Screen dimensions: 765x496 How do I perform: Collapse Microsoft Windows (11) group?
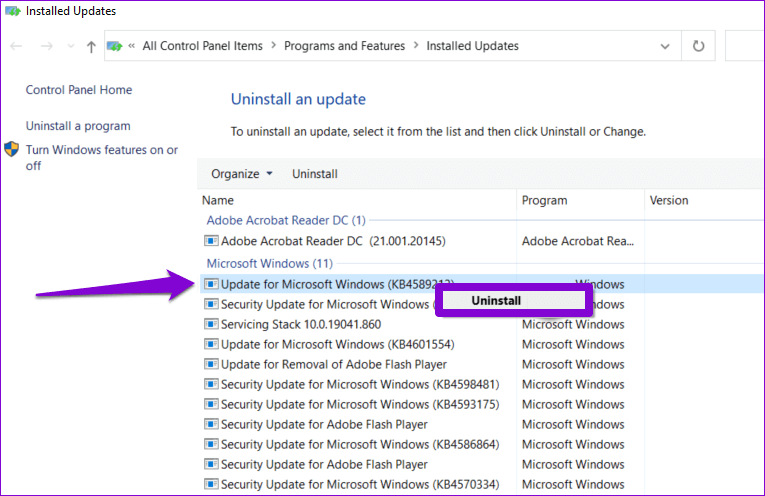tap(270, 263)
